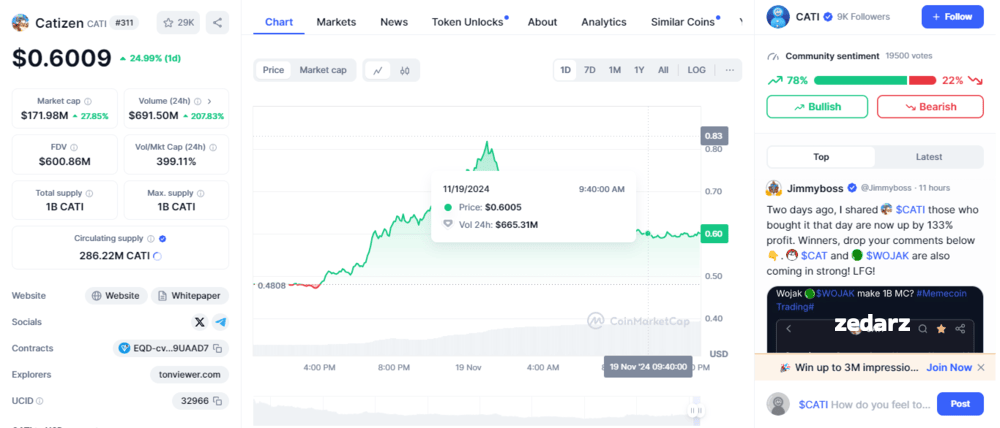Toggle the LOG scale on the chart
1000x428 pixels.
[696, 70]
